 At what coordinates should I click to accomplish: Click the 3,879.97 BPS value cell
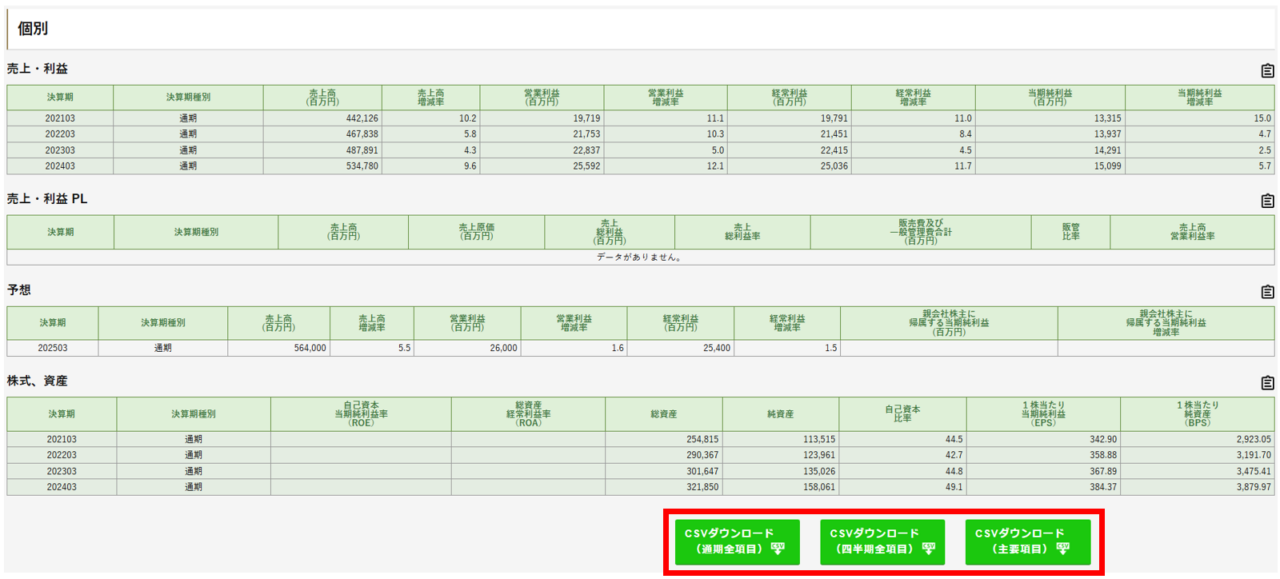tap(1197, 487)
